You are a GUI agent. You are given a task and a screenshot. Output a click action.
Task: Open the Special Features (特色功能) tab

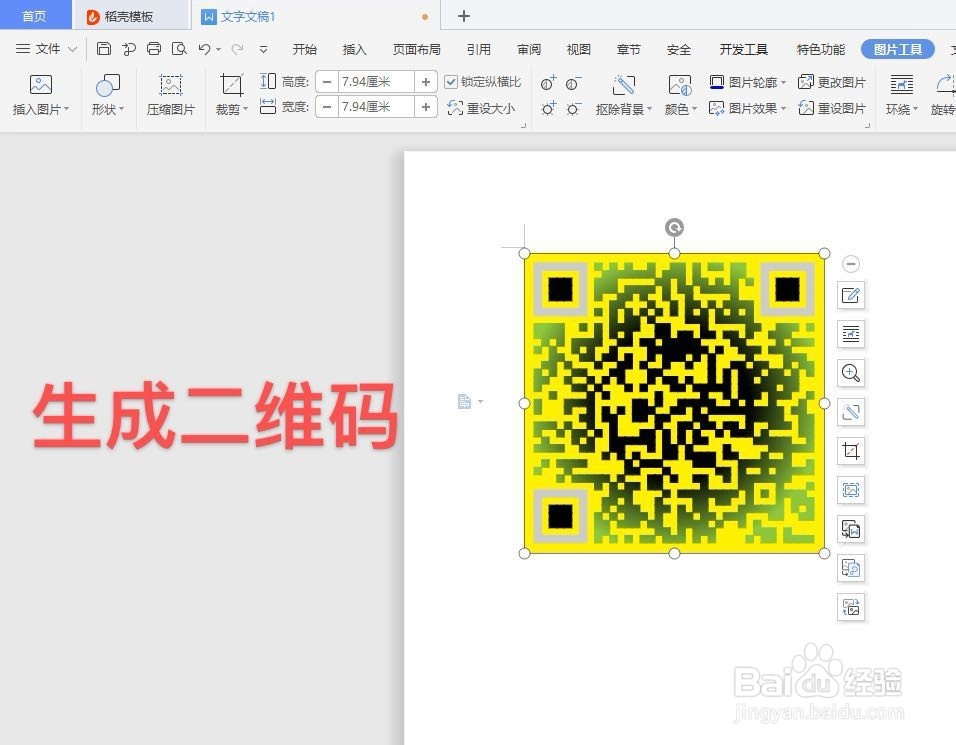tap(821, 49)
